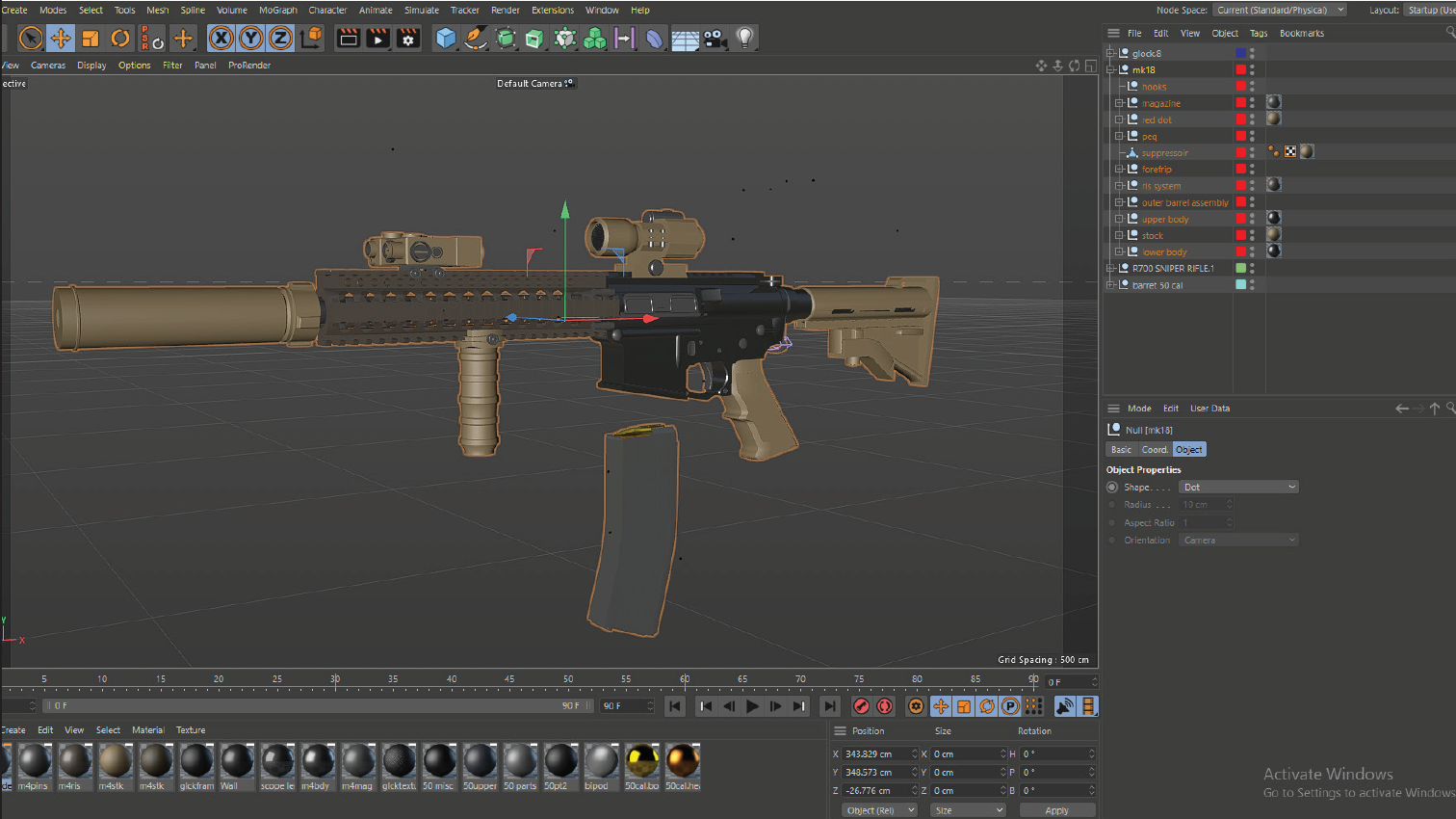Click the Light bulb icon
This screenshot has width=1456, height=819.
744,39
